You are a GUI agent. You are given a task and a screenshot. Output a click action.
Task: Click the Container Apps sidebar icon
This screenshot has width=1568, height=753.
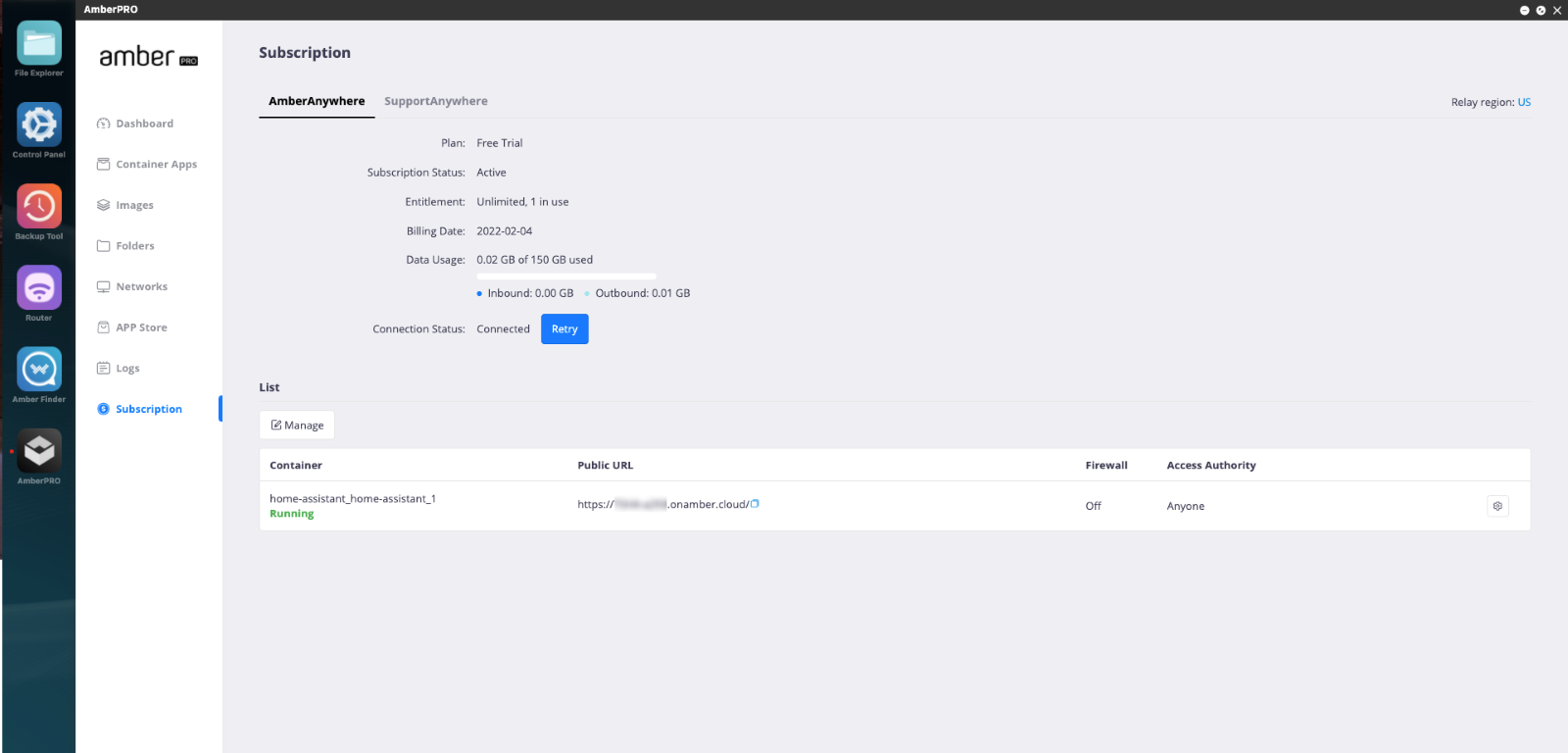pyautogui.click(x=103, y=165)
